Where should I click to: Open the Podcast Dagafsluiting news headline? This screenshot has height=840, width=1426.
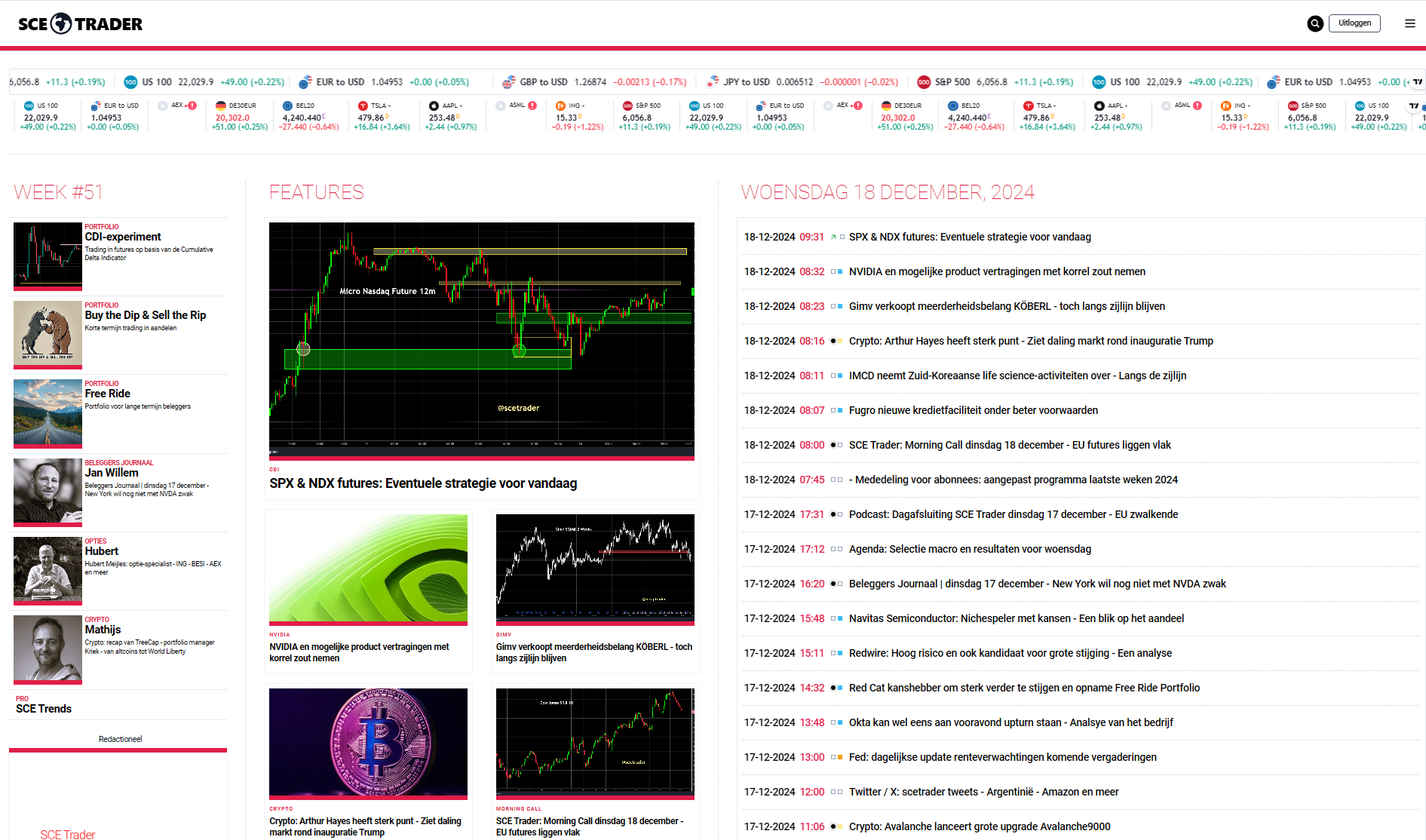pos(1014,514)
